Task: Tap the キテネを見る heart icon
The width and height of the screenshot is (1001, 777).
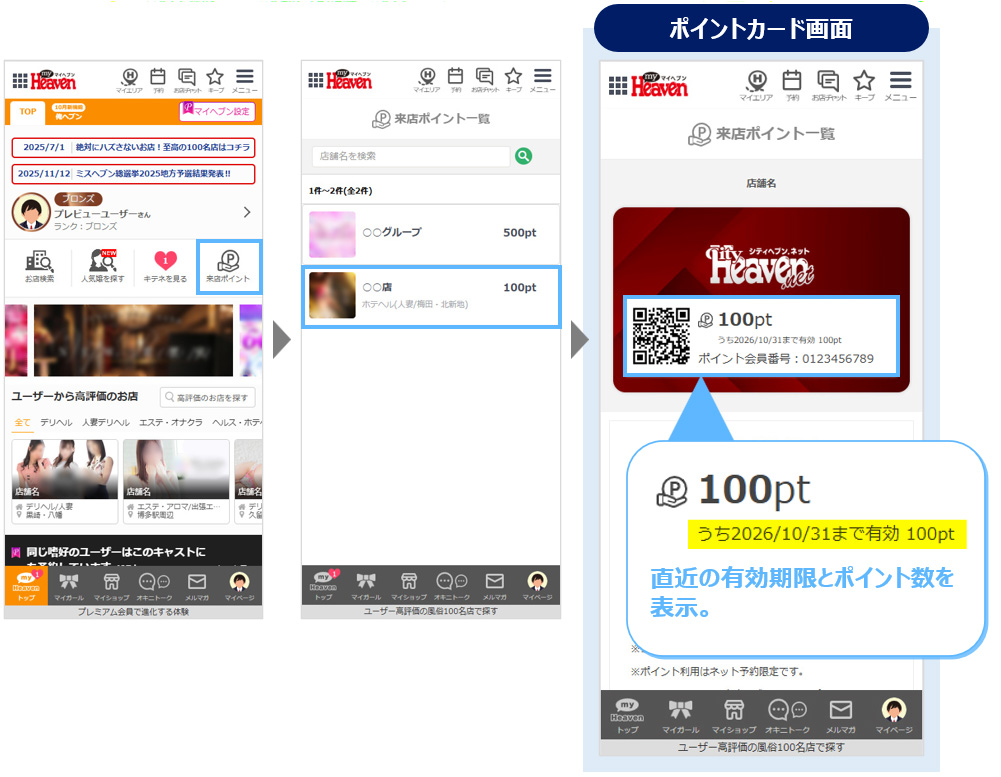Action: pyautogui.click(x=165, y=266)
